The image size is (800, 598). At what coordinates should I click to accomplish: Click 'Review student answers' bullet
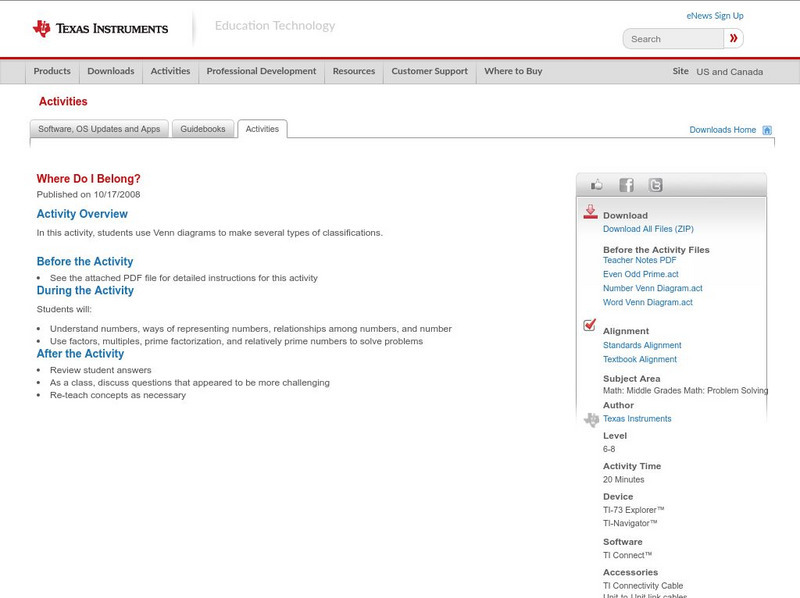click(x=101, y=370)
